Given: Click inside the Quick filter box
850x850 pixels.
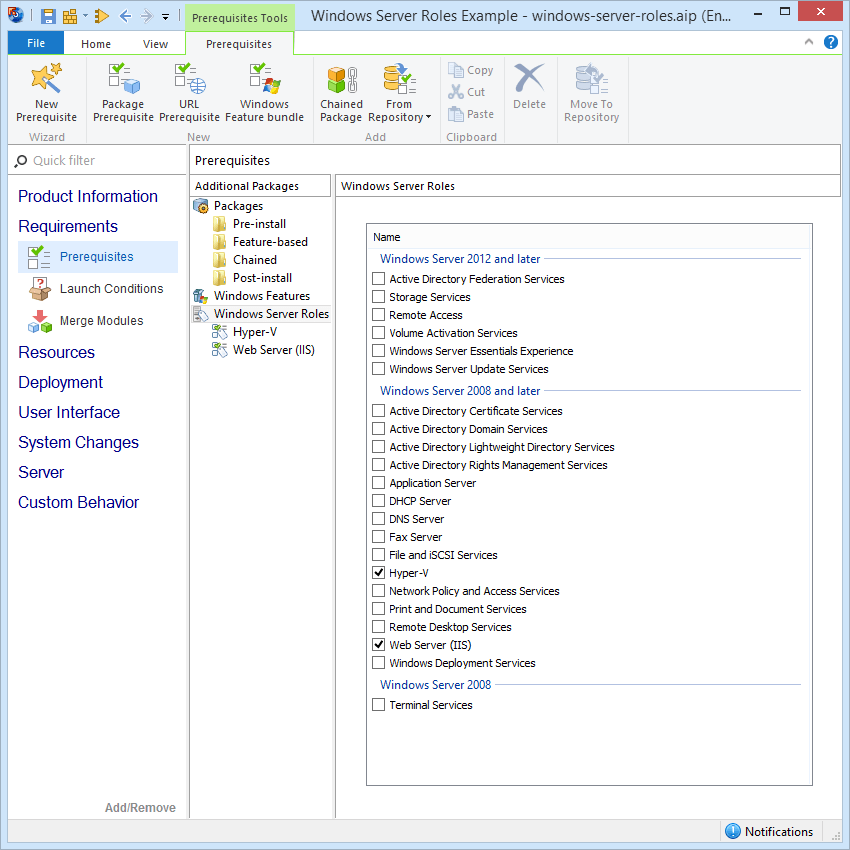Looking at the screenshot, I should (90, 160).
